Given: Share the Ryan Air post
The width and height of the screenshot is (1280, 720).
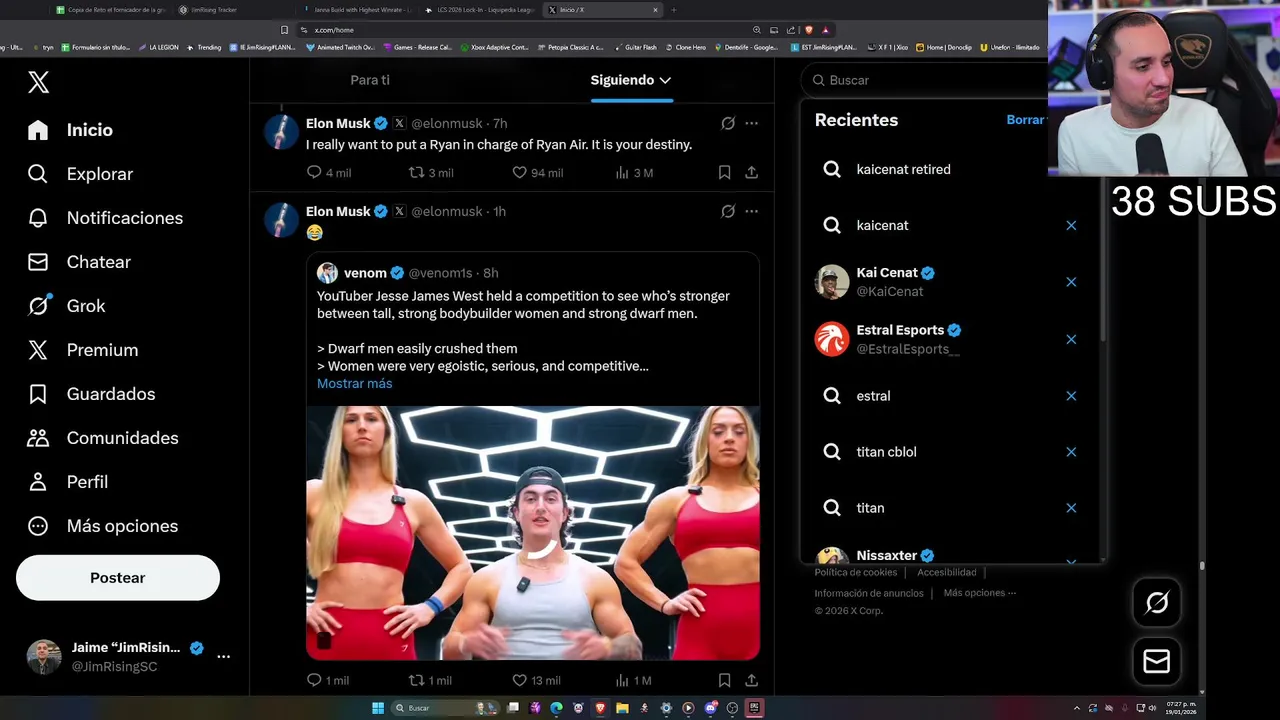Looking at the screenshot, I should click(751, 172).
